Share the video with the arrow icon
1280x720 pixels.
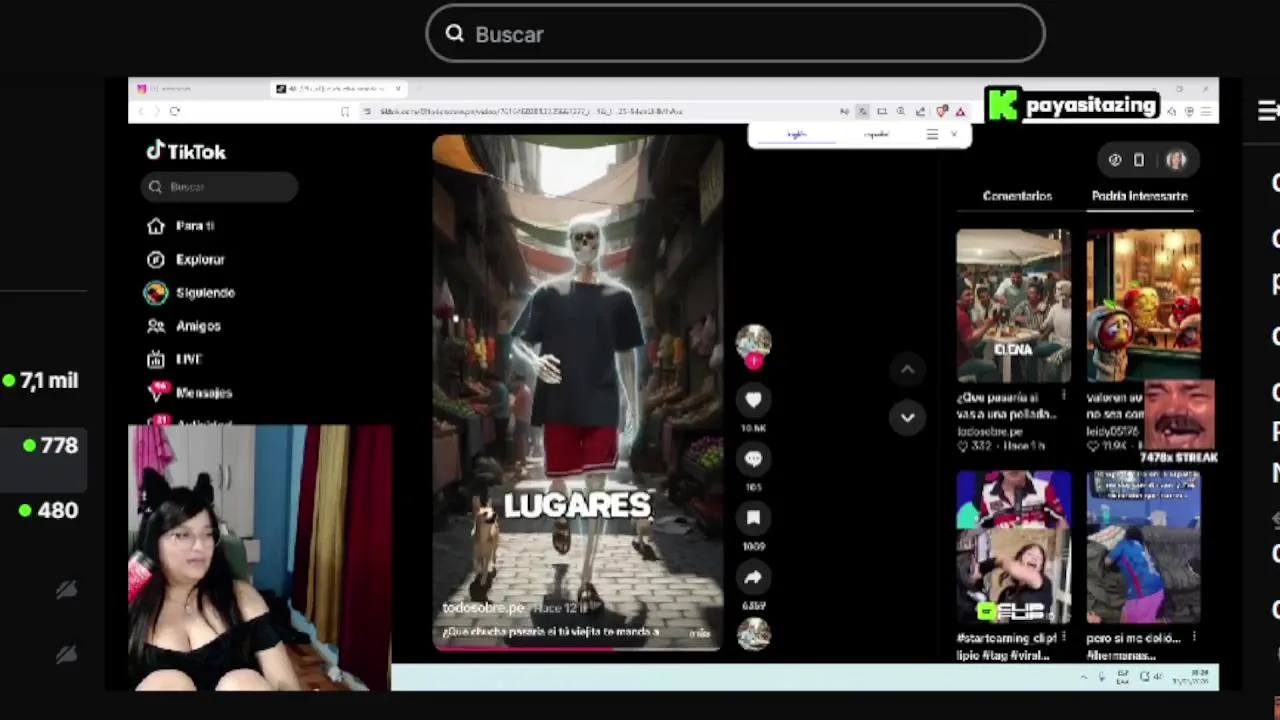point(753,577)
